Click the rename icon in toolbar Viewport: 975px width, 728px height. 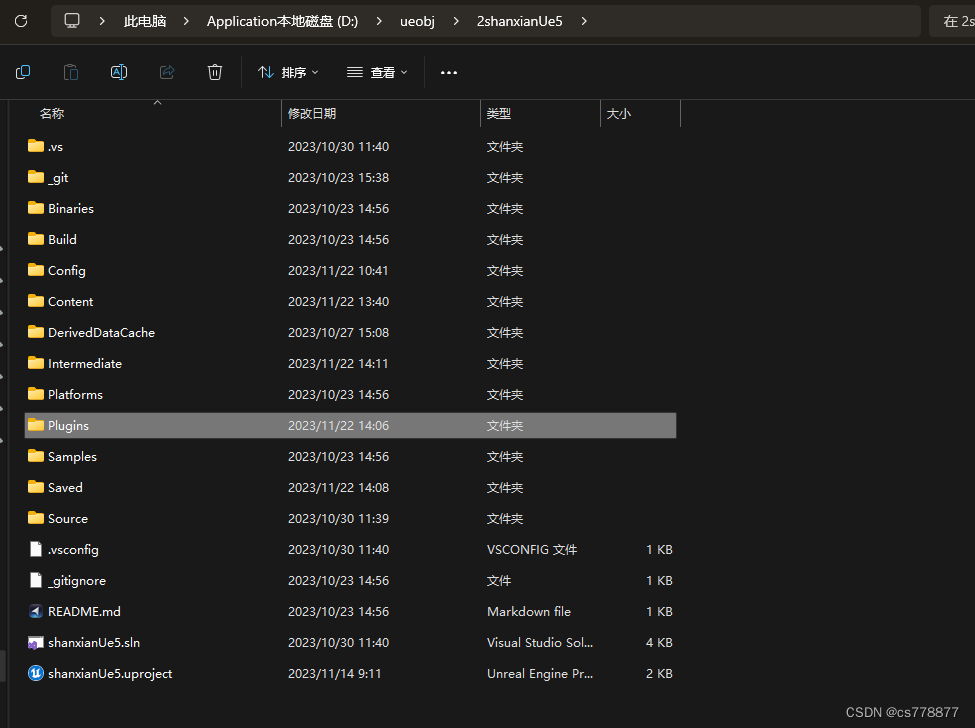pos(119,72)
